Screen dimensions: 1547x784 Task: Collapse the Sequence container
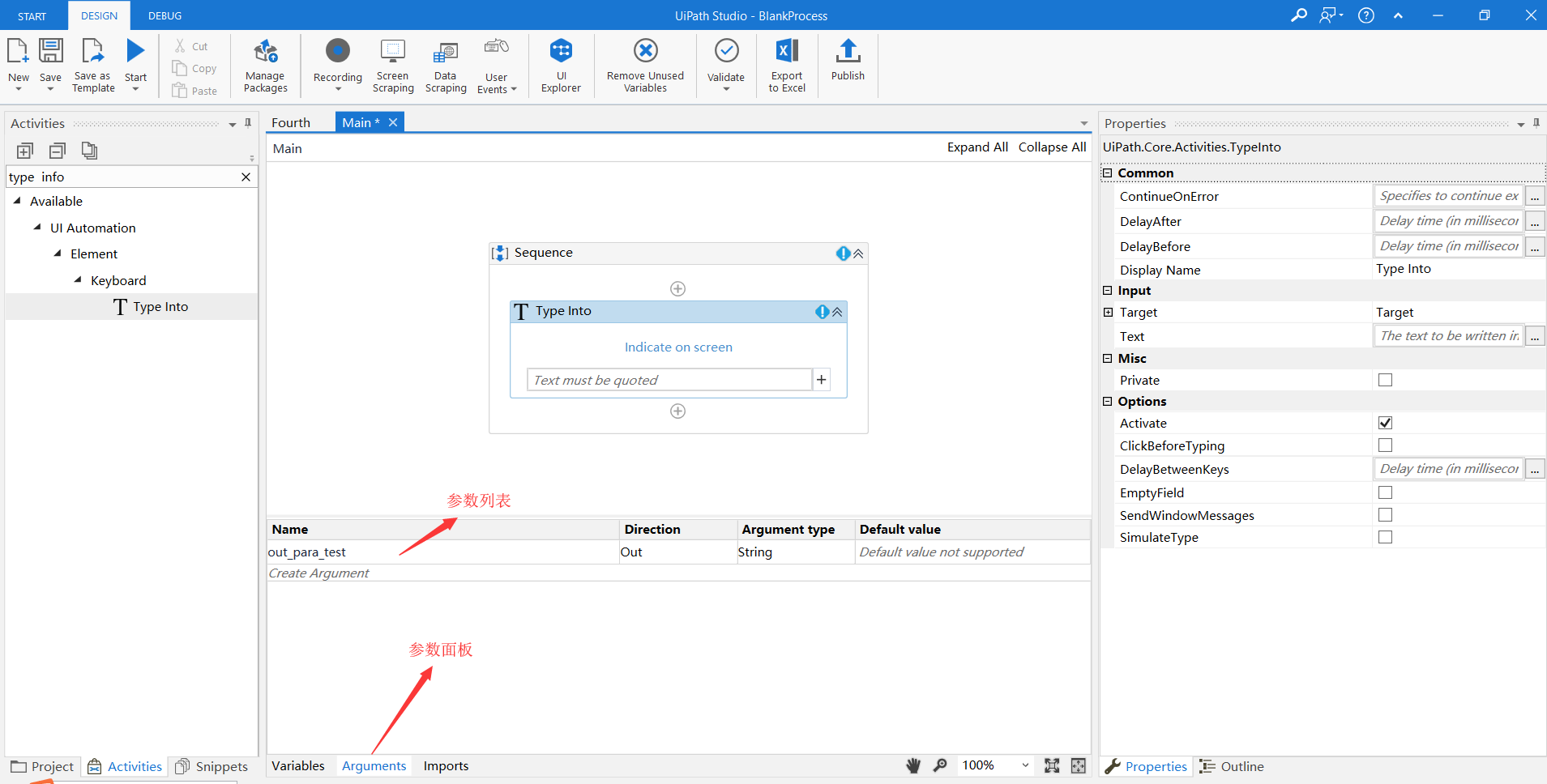(x=858, y=254)
